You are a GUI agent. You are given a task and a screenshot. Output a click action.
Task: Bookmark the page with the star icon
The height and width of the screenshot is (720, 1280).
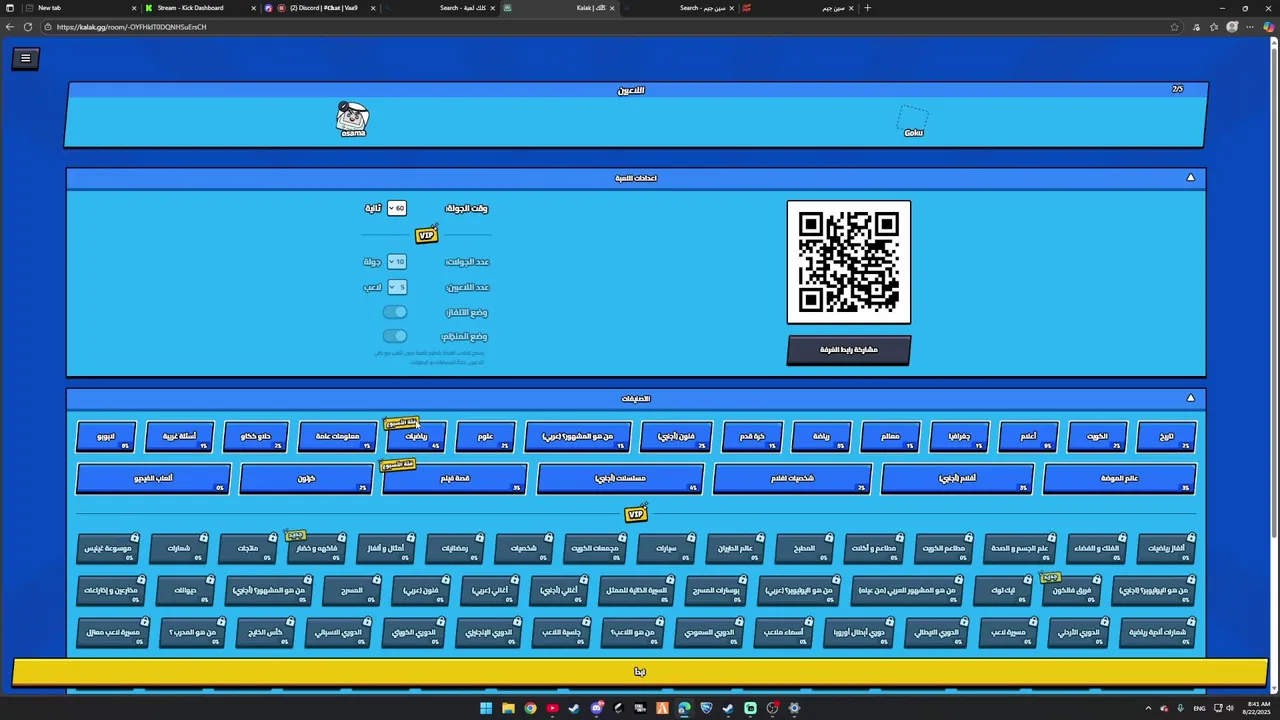tap(1174, 27)
